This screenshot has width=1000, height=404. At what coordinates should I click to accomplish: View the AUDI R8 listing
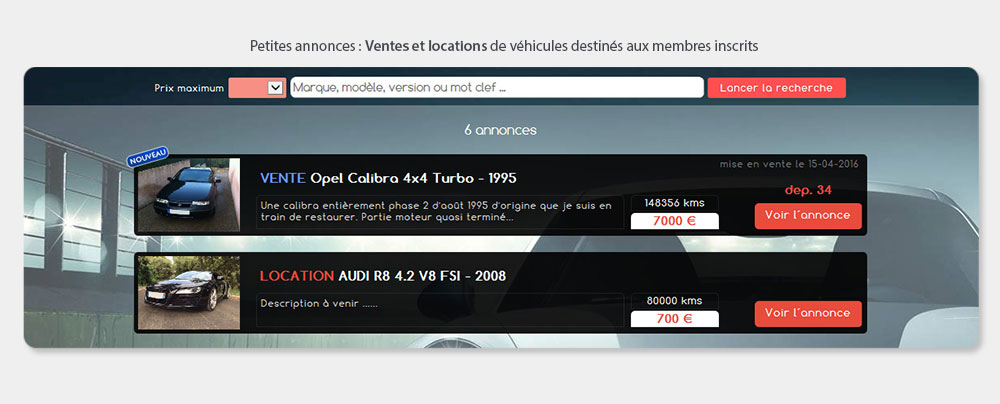808,313
